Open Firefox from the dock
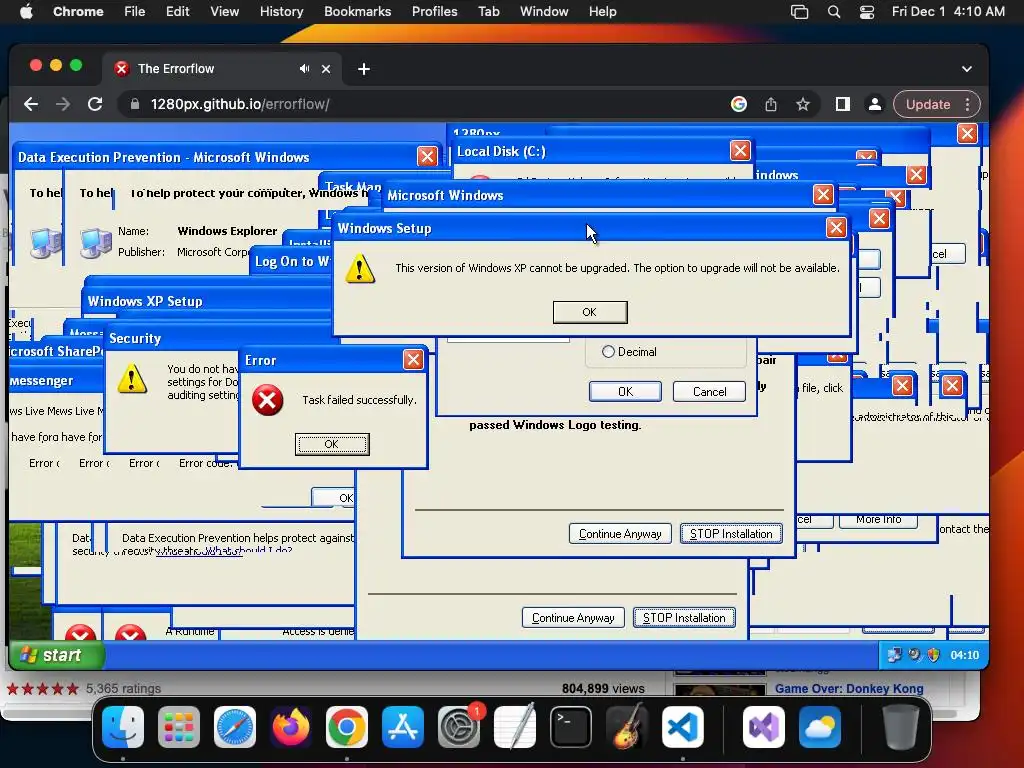This screenshot has height=768, width=1024. (x=291, y=727)
